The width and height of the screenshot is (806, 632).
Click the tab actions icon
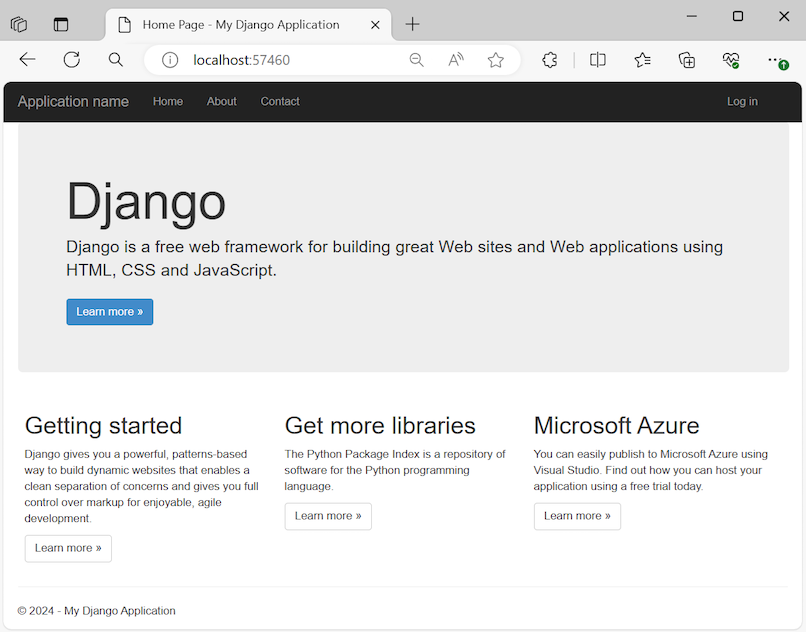[60, 23]
